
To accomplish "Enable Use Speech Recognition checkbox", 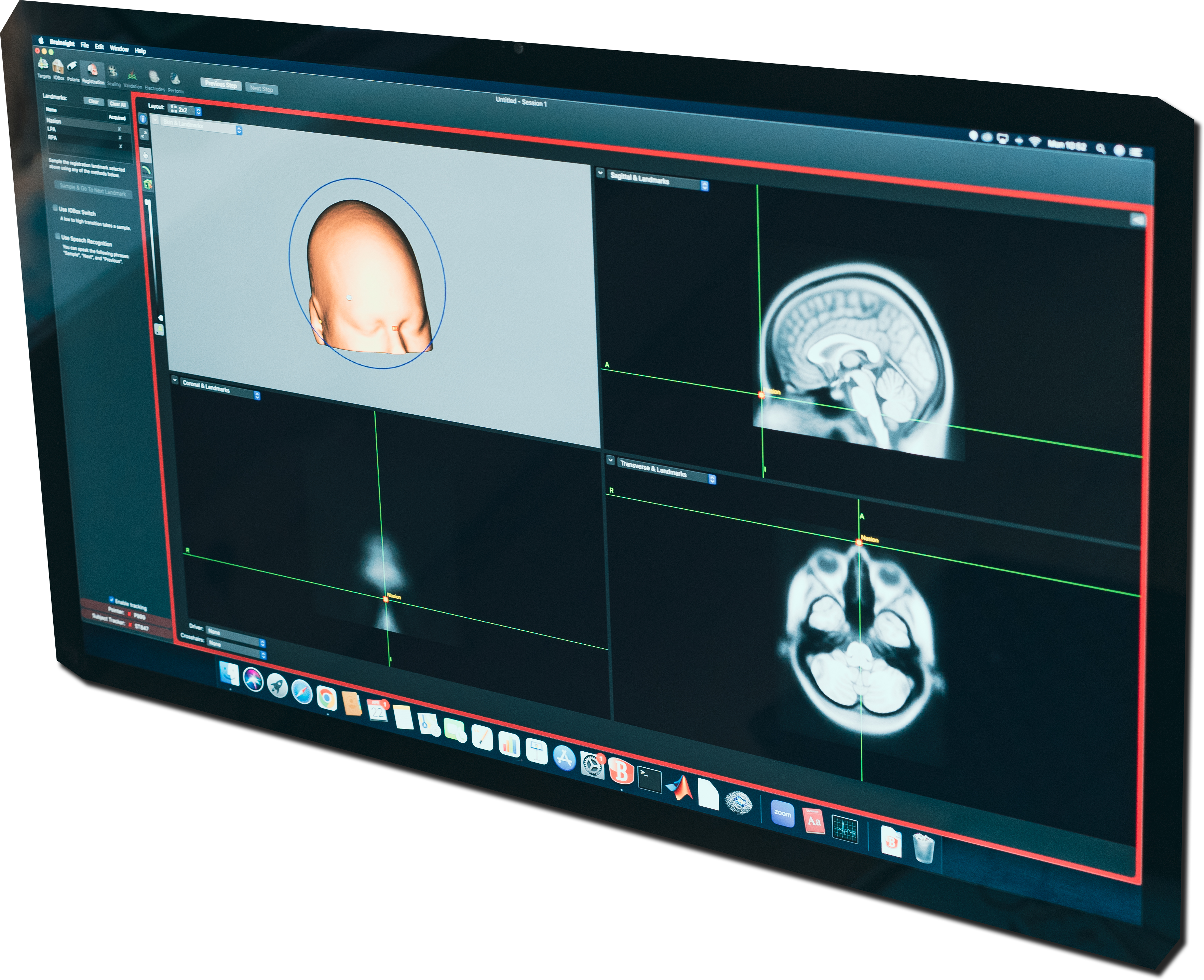I will pos(57,237).
